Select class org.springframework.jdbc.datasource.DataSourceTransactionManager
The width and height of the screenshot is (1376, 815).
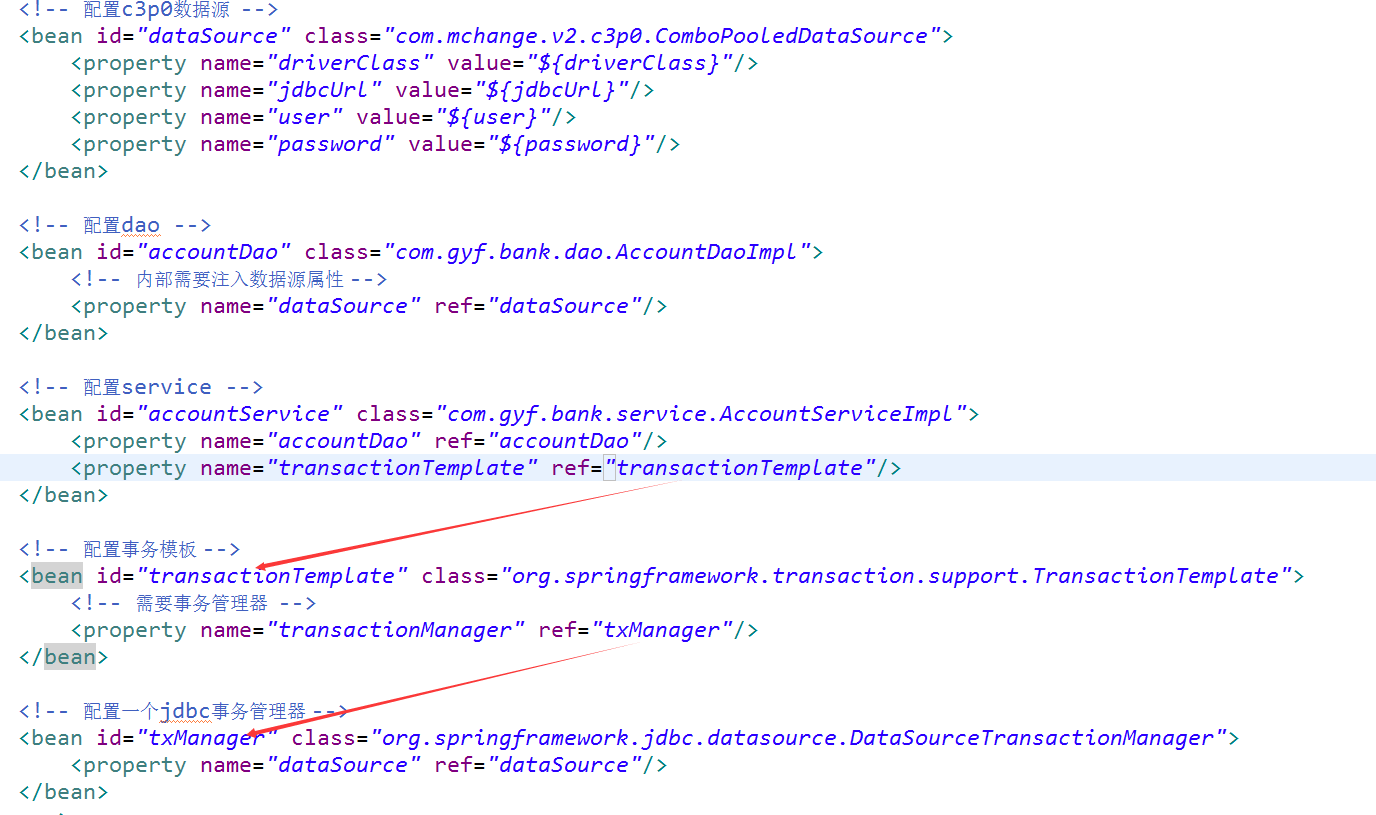click(x=799, y=738)
